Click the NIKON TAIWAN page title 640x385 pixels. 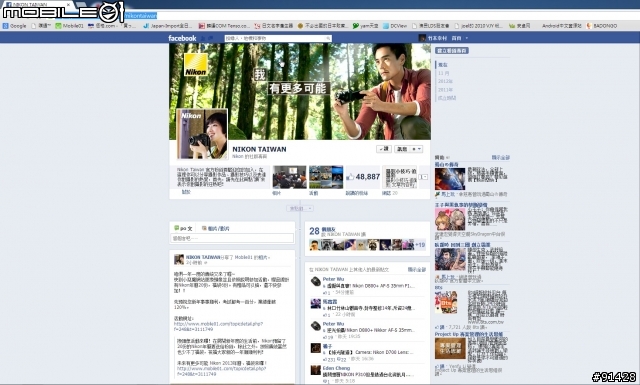[x=259, y=149]
